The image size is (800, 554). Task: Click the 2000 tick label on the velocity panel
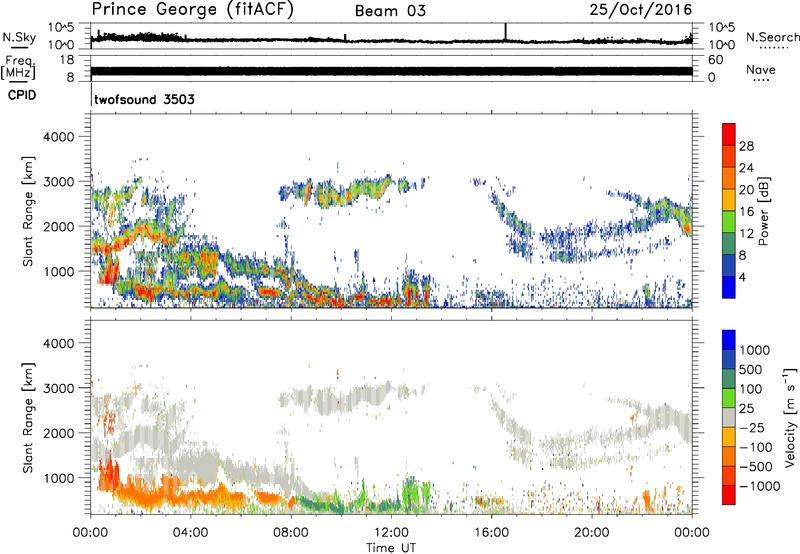(x=58, y=433)
